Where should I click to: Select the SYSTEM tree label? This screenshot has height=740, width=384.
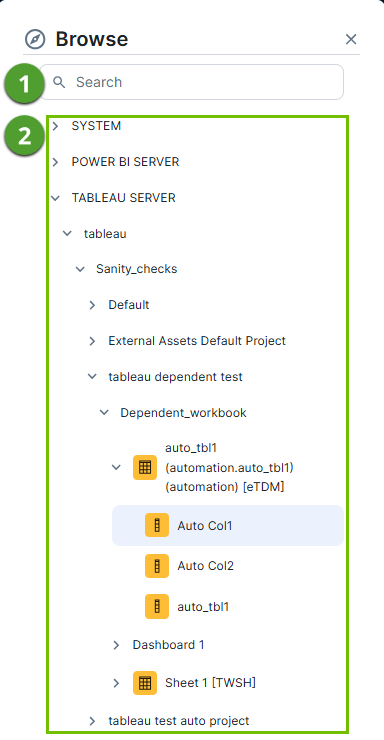click(x=96, y=126)
